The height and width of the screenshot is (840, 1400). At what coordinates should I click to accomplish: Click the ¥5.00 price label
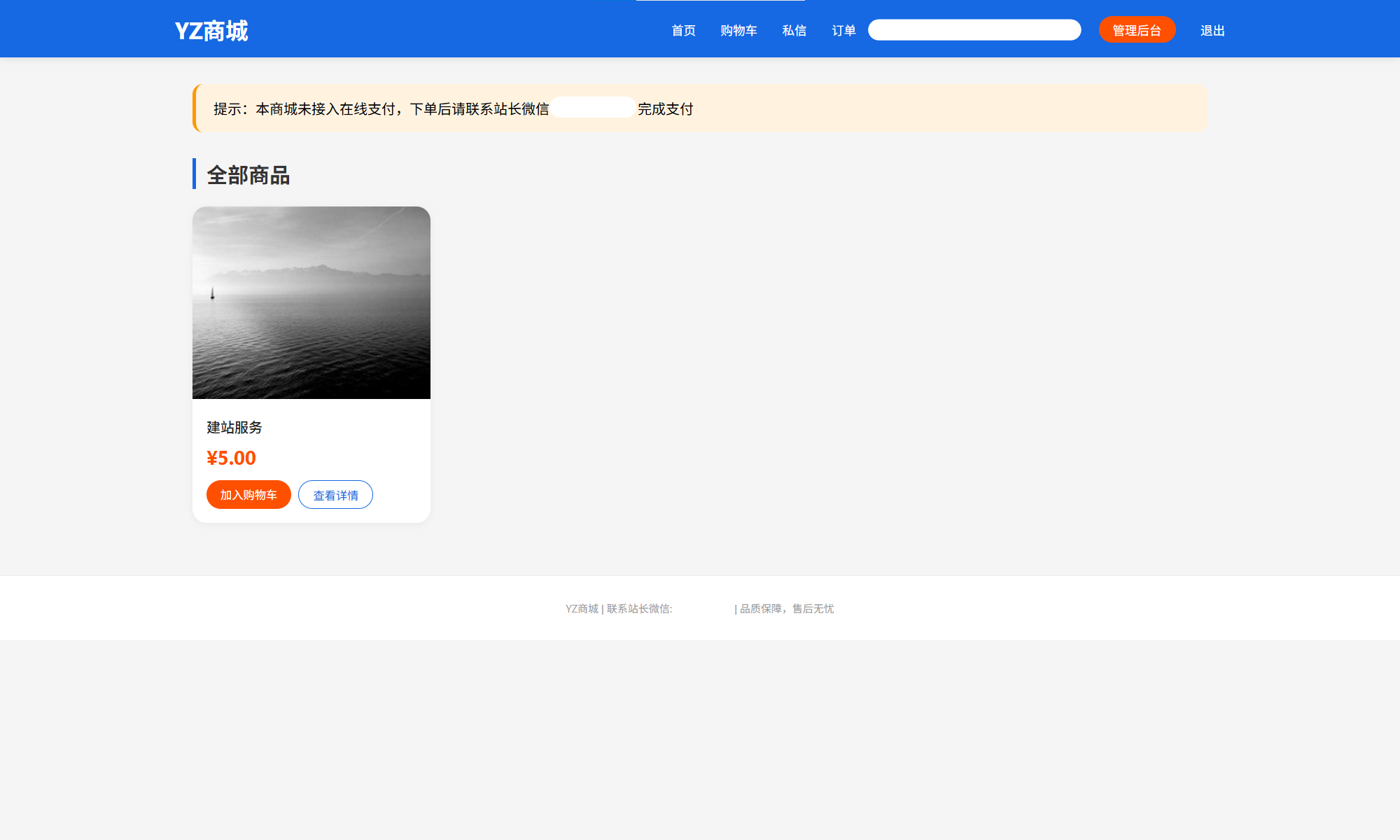(x=231, y=458)
